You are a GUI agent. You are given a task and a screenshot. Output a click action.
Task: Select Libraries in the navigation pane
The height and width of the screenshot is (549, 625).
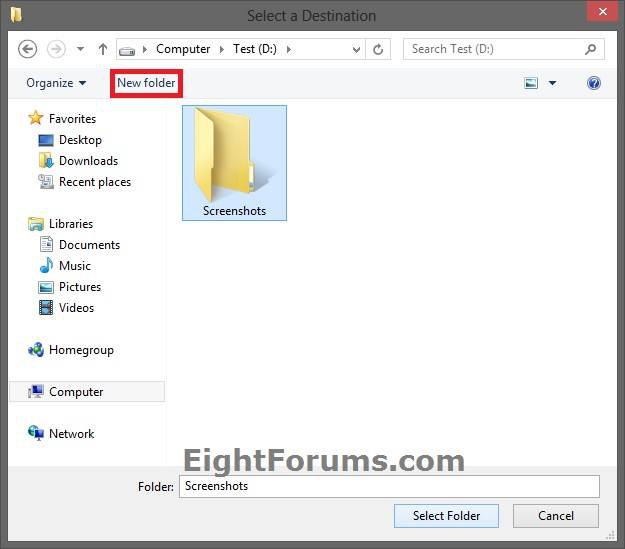[x=71, y=224]
